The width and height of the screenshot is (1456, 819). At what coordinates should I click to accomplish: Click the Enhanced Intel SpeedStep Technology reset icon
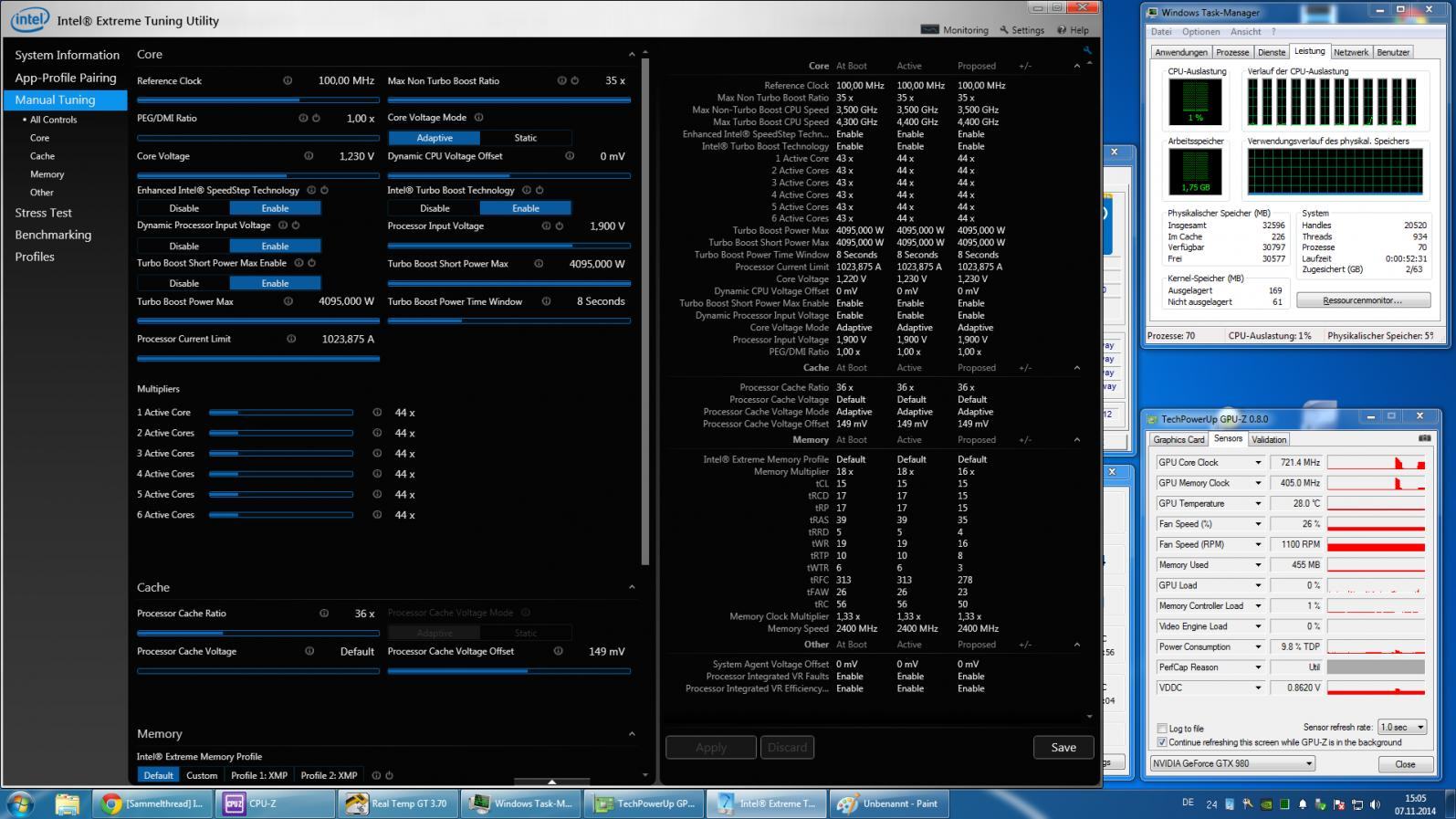coord(324,190)
